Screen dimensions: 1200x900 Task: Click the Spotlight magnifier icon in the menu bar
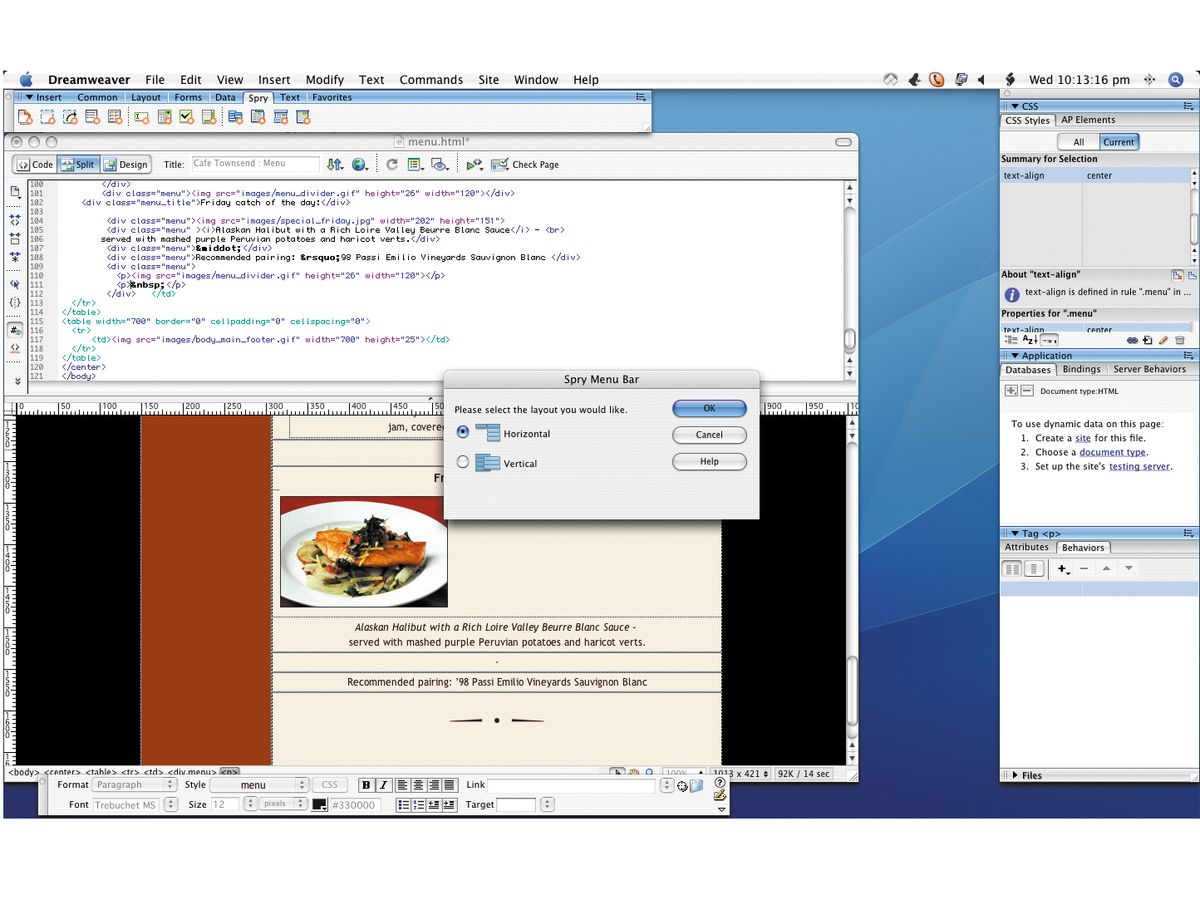point(1177,79)
